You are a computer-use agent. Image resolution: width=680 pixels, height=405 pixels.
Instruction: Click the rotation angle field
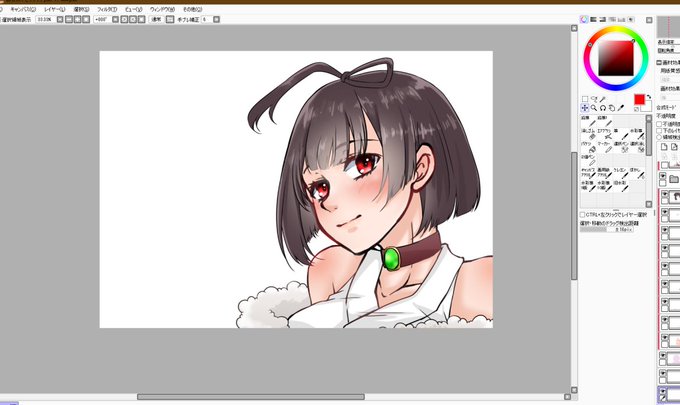click(x=101, y=20)
